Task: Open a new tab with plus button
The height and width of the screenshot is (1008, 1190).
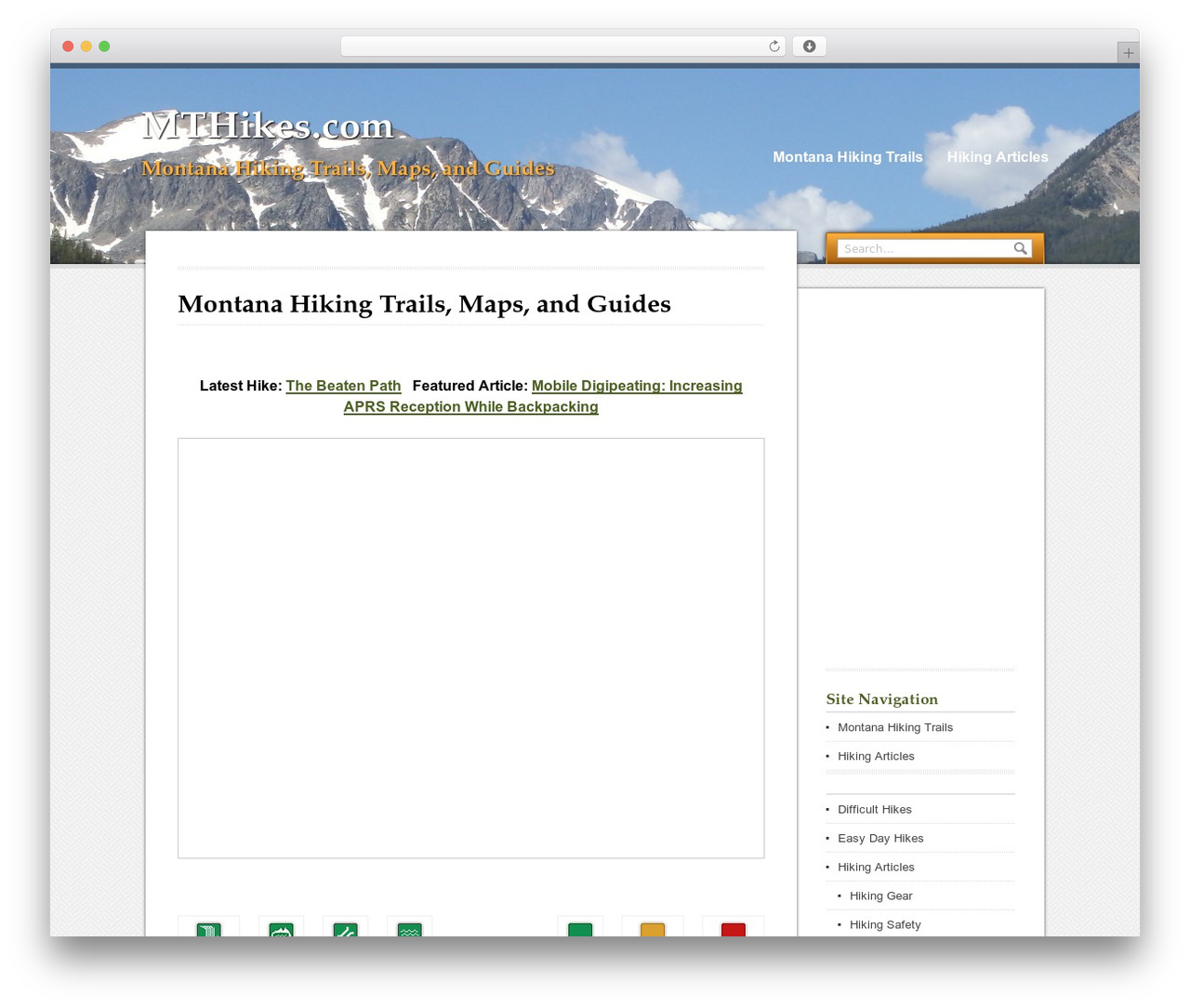Action: 1128,53
